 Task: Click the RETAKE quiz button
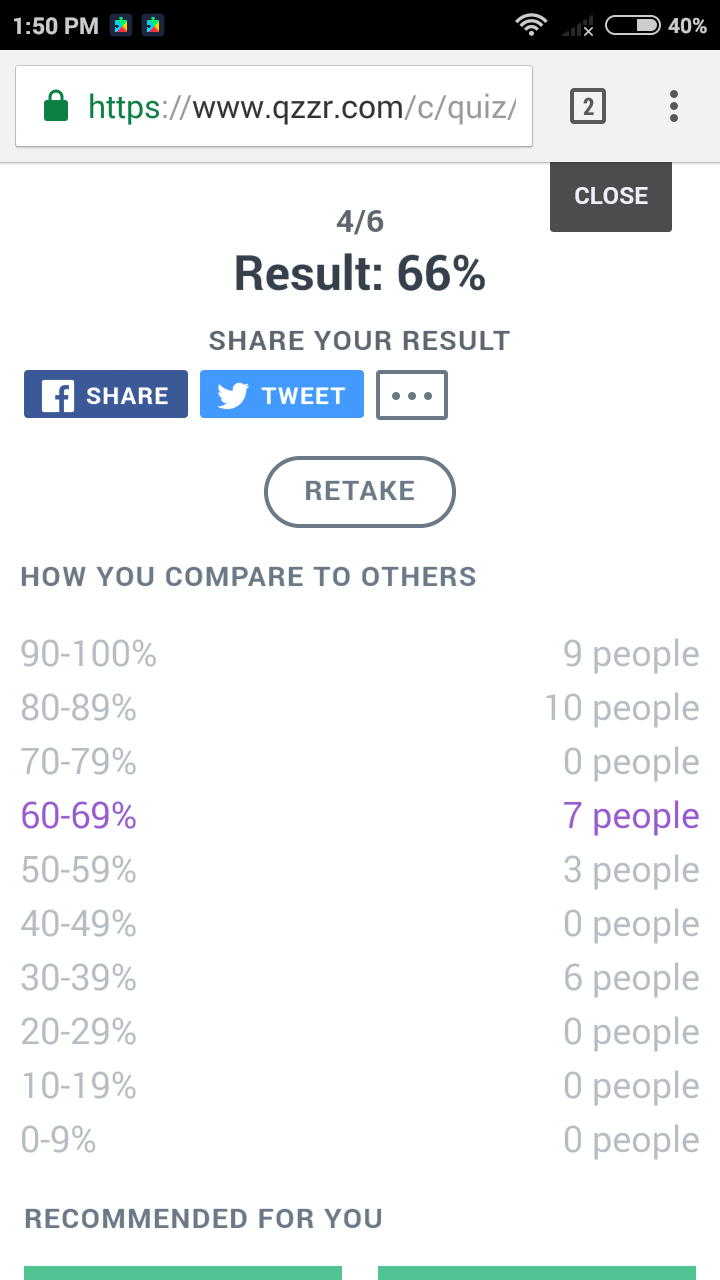(360, 491)
